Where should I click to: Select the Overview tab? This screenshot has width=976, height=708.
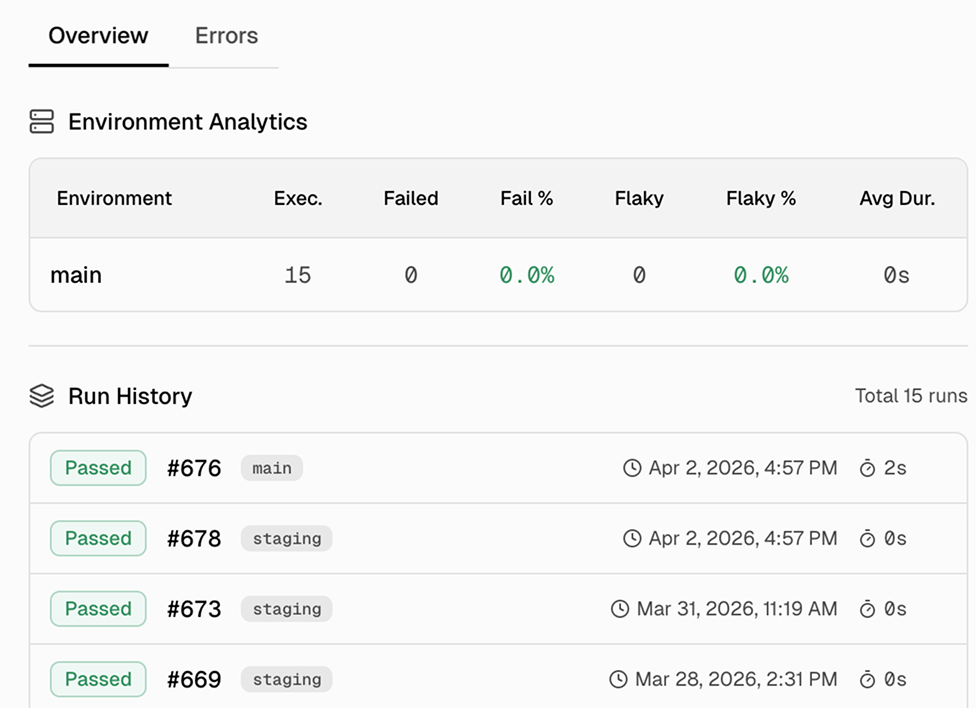[98, 35]
